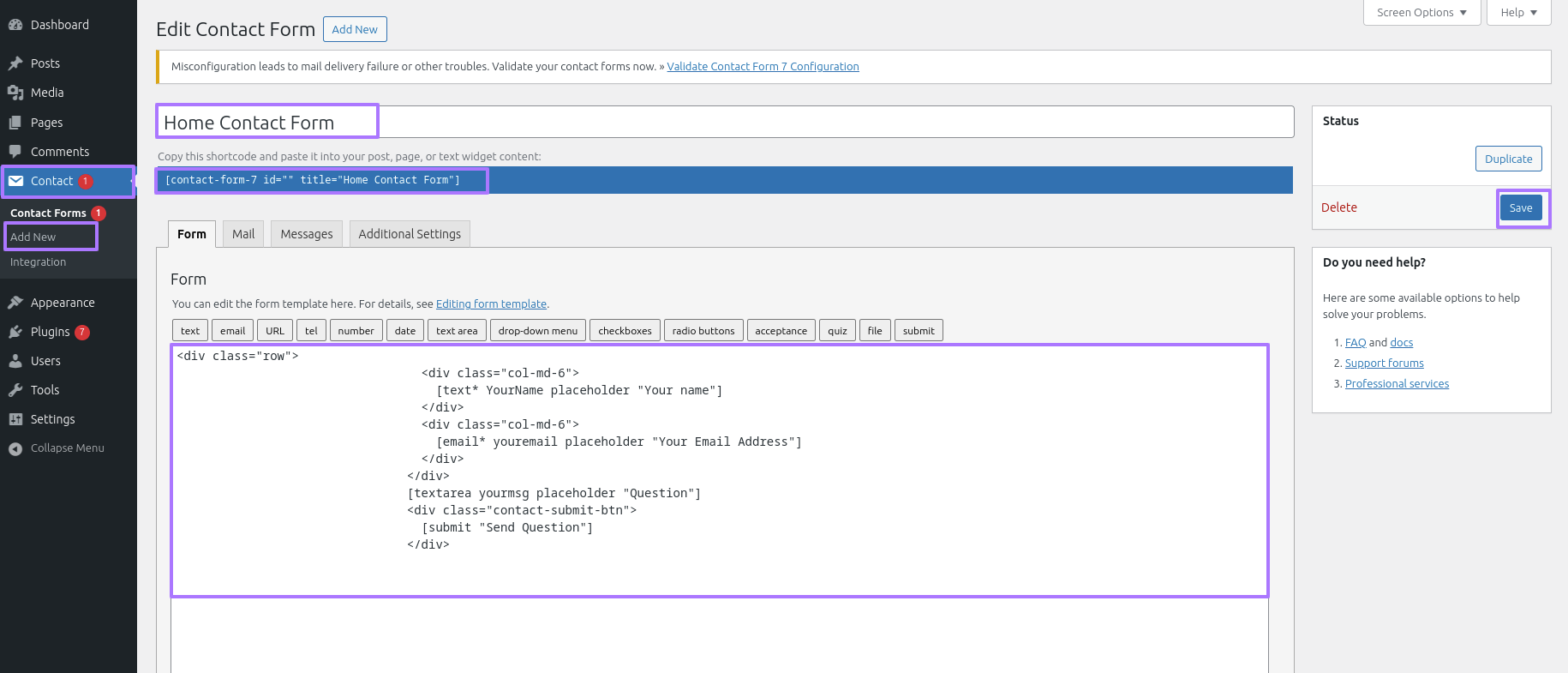Insert an acceptance form tag
1568x673 pixels.
click(781, 331)
